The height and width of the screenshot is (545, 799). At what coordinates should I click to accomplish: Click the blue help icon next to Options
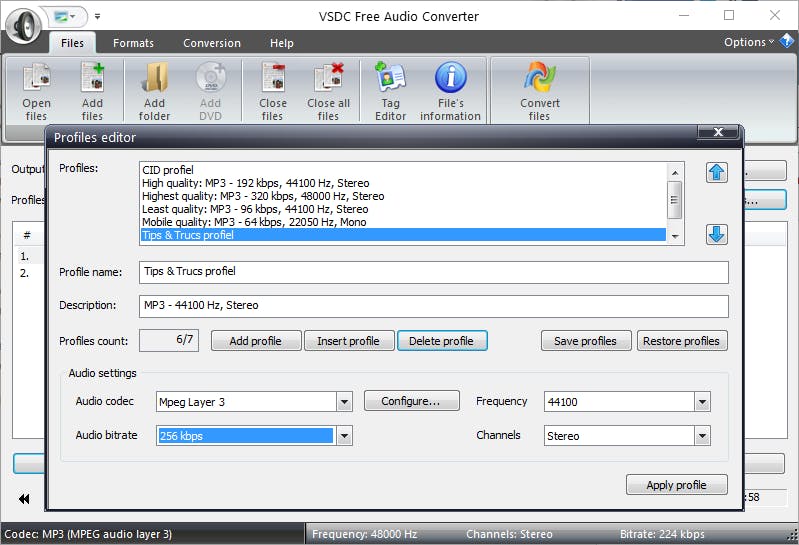tap(787, 41)
